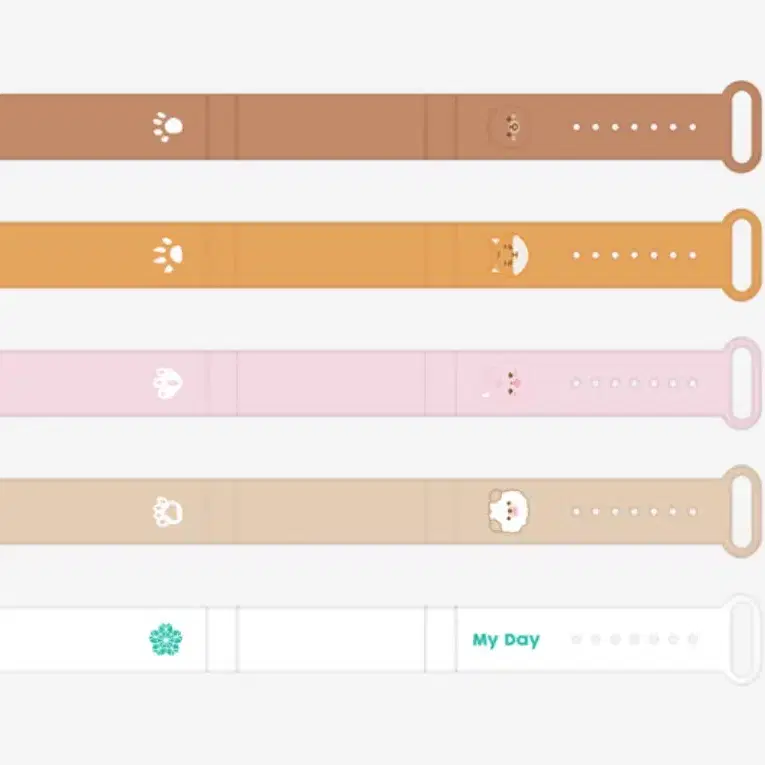Select the pink strap's end loop
This screenshot has height=765, width=765.
click(x=742, y=383)
